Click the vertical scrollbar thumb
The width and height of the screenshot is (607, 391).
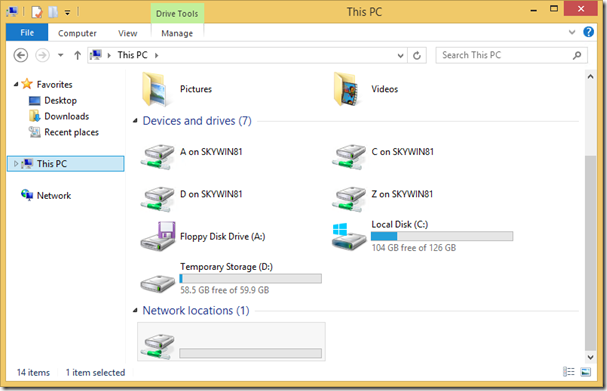click(590, 252)
